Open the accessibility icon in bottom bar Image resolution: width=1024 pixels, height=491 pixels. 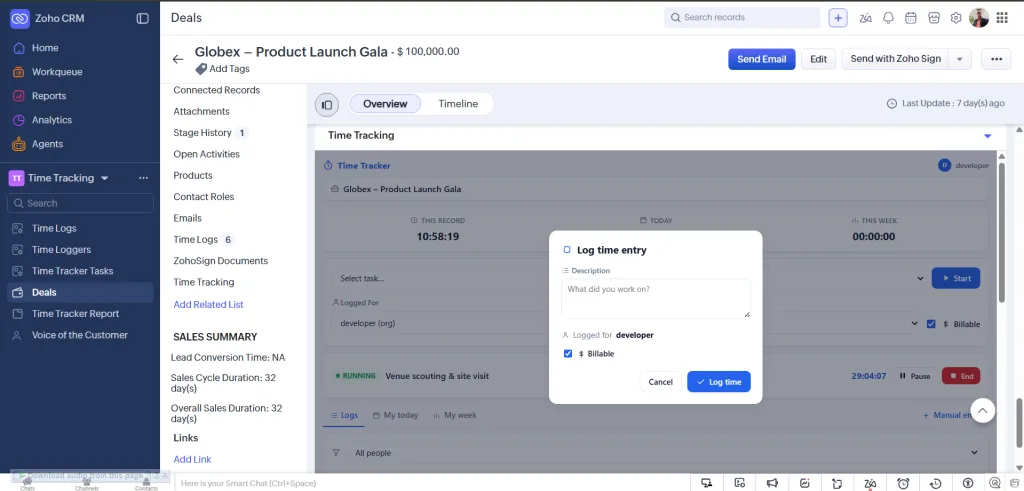coord(968,483)
